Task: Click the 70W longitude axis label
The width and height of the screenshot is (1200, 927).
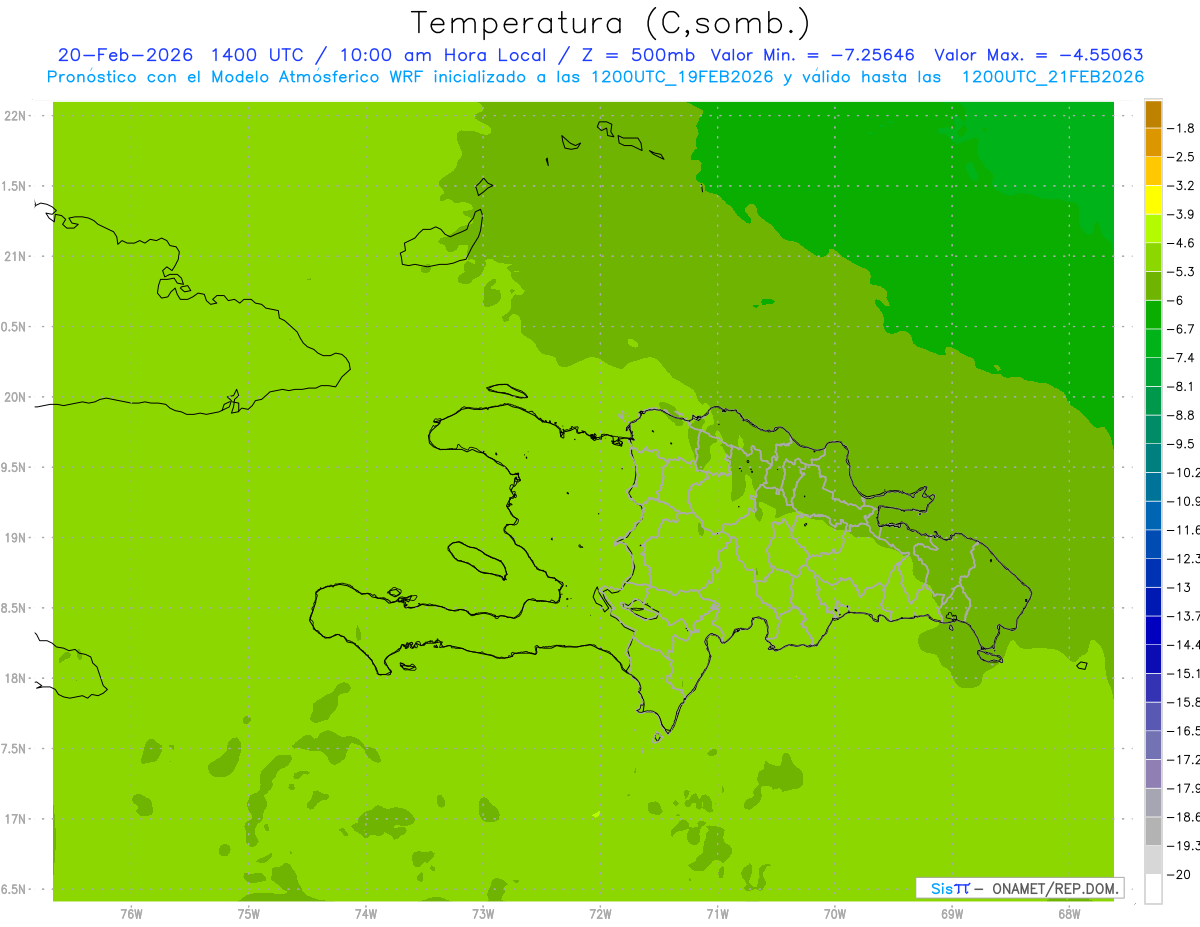Action: tap(835, 914)
